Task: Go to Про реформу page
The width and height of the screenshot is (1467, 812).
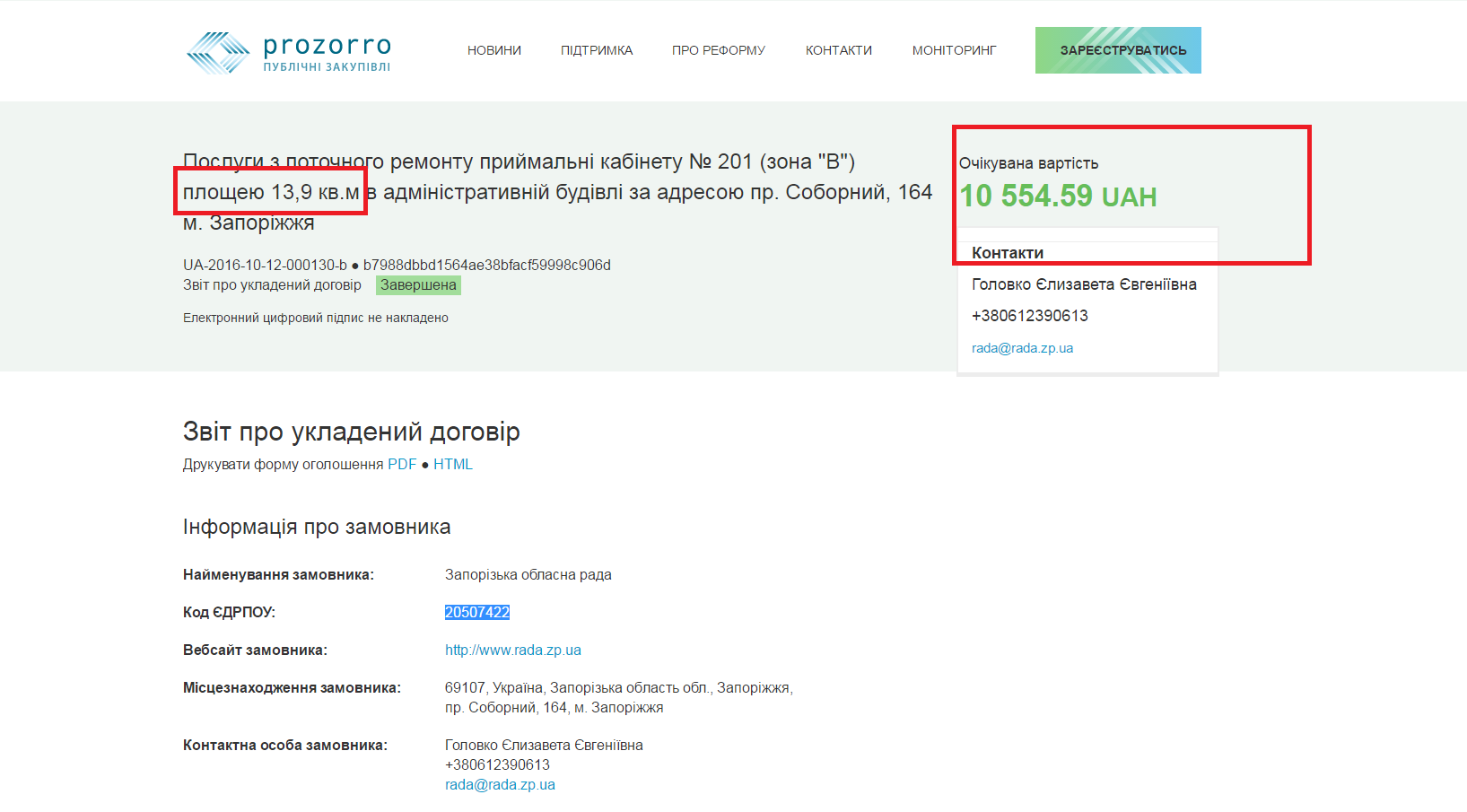Action: [718, 50]
